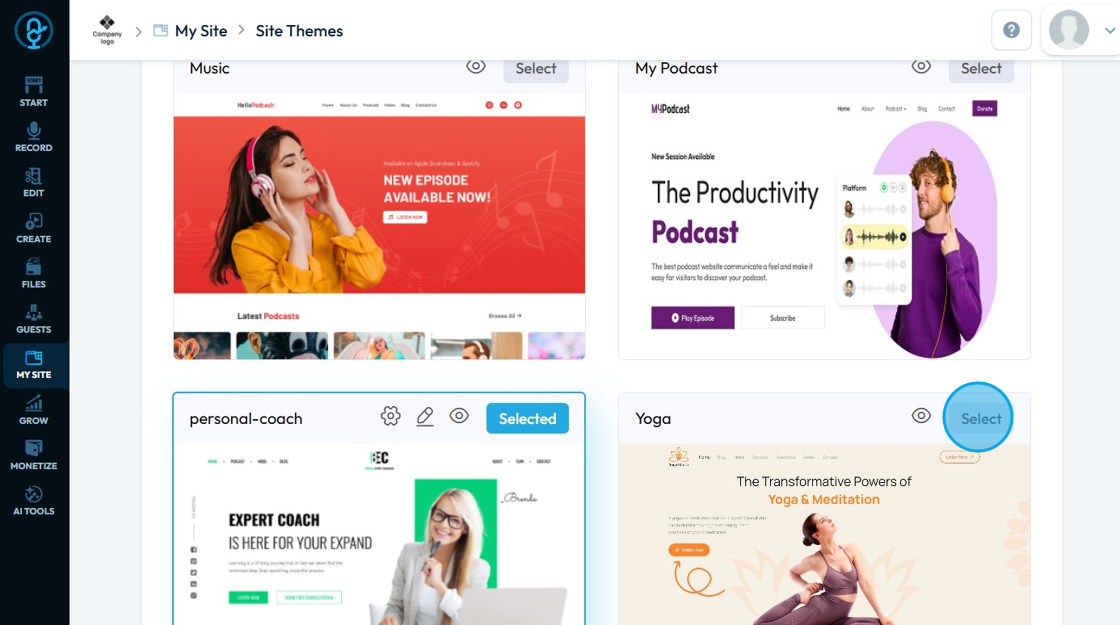Open the Start item in the sidebar
Viewport: 1120px width, 625px height.
34,92
